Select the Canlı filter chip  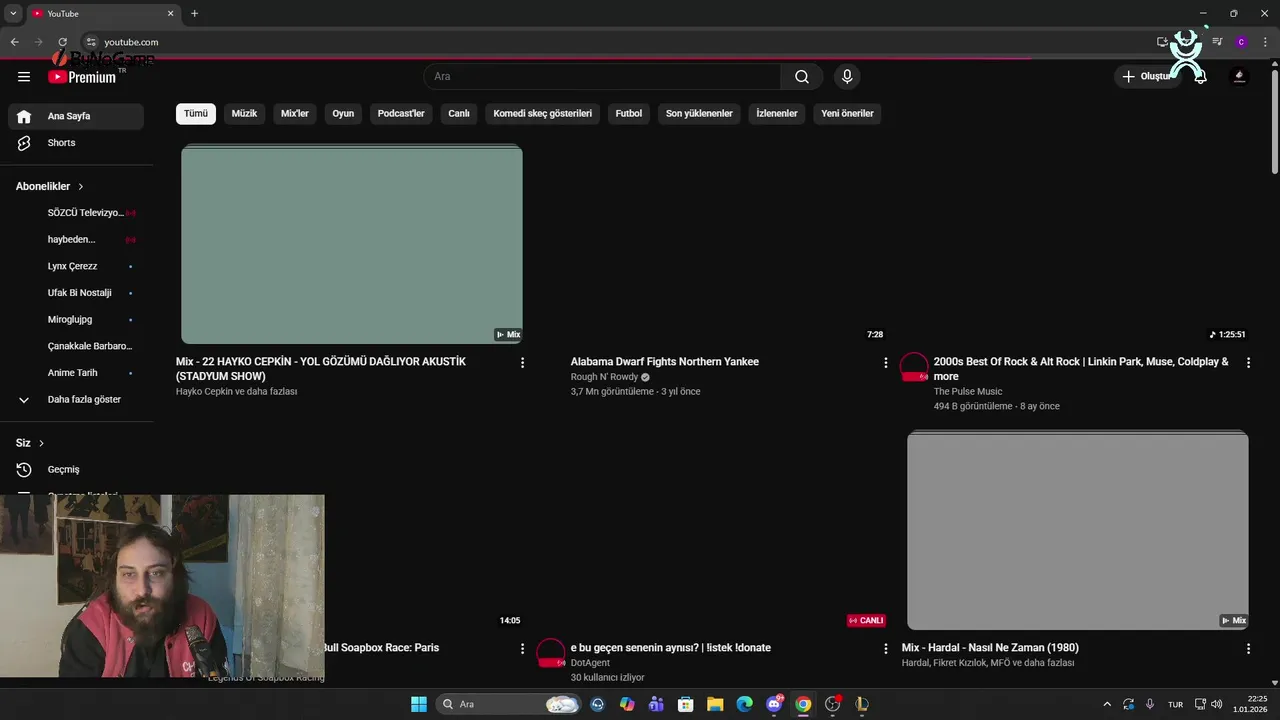point(459,113)
